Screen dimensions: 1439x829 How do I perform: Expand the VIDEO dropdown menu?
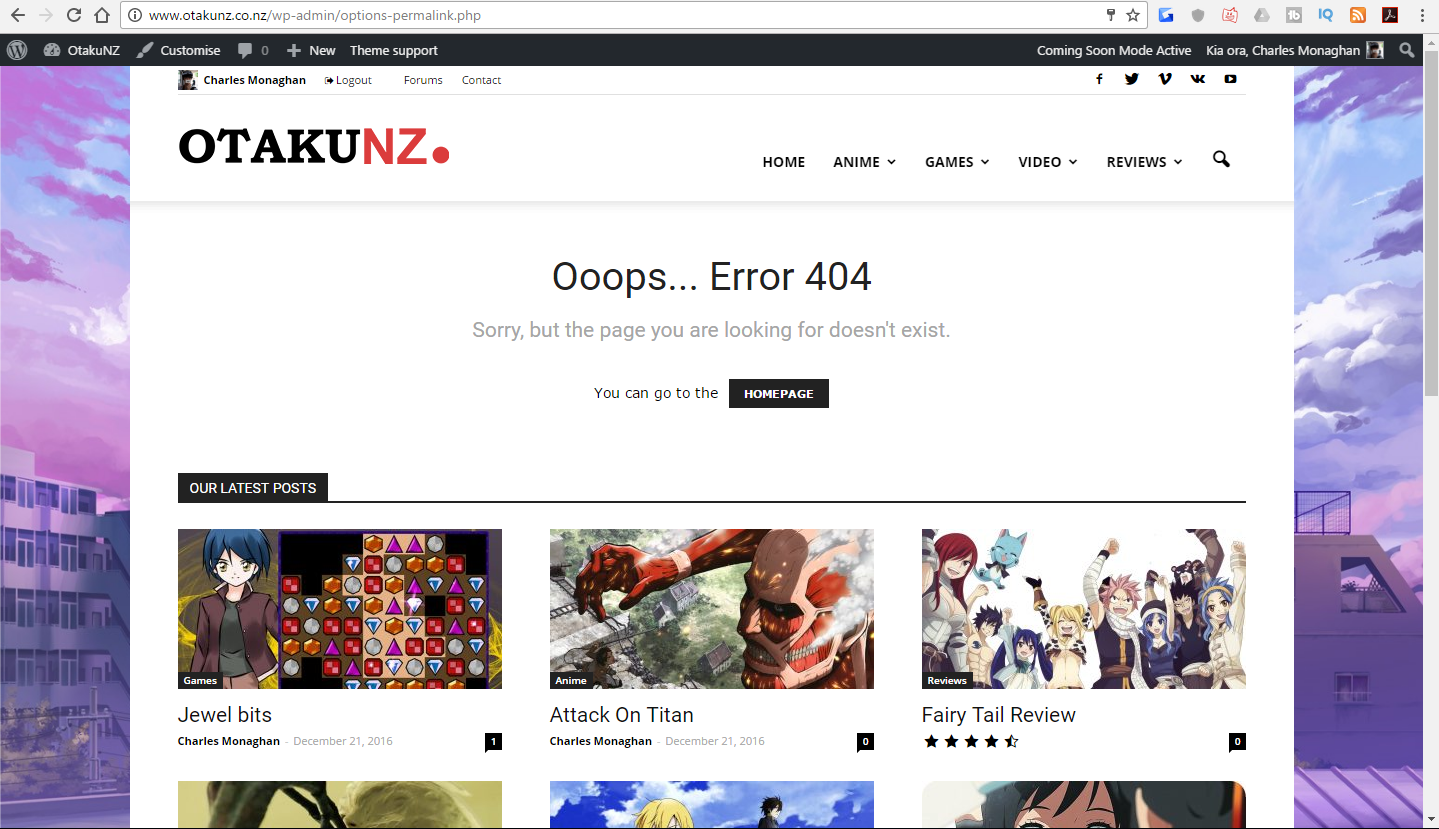tap(1048, 162)
